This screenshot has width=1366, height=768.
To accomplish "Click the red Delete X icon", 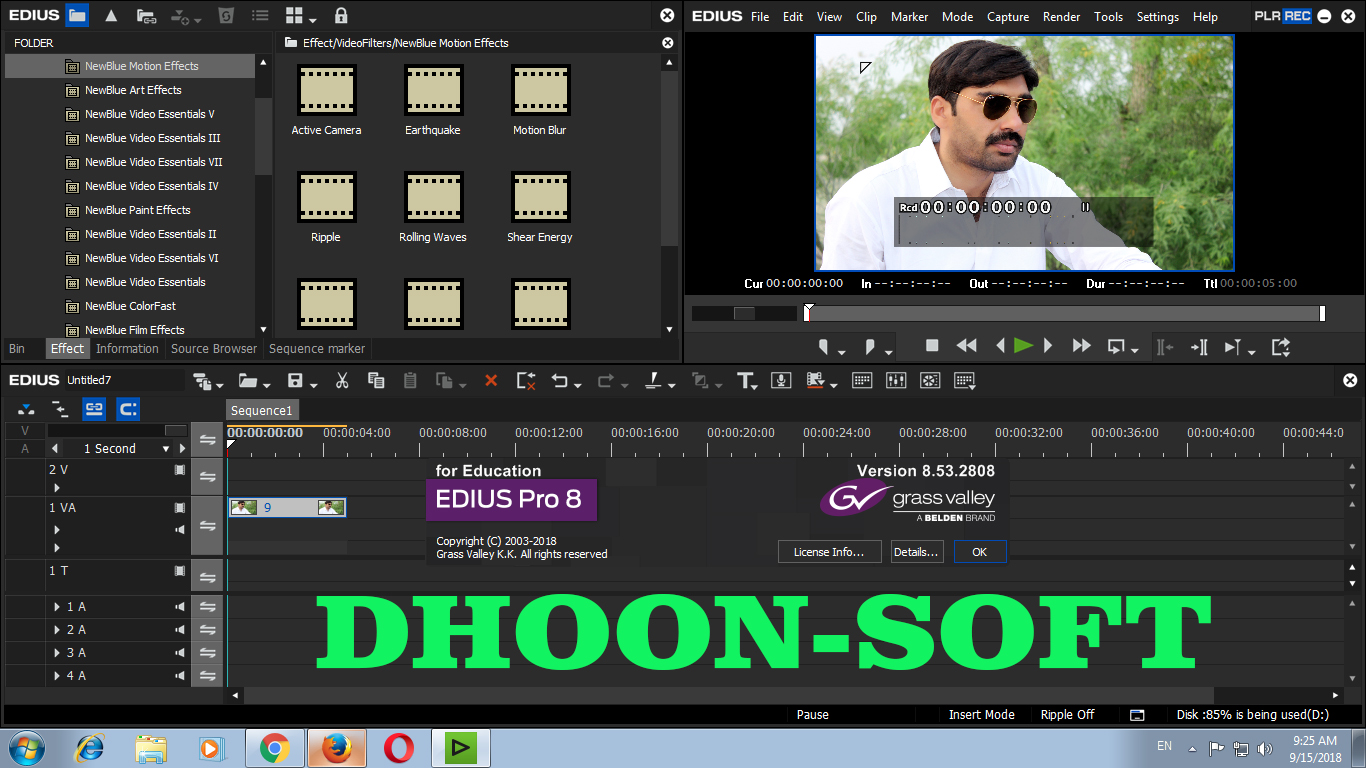I will [x=491, y=380].
